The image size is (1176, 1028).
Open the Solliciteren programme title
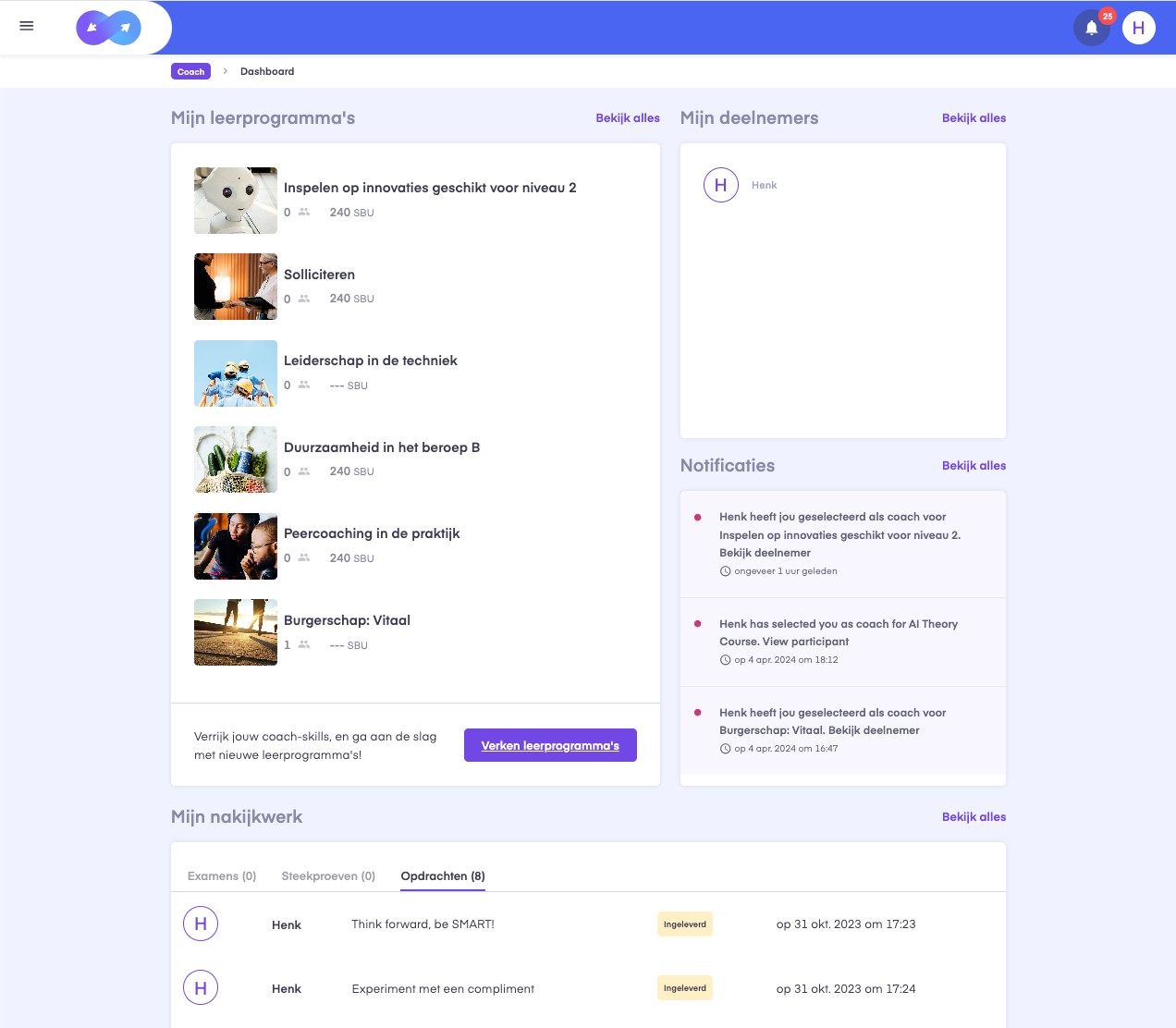pos(319,275)
